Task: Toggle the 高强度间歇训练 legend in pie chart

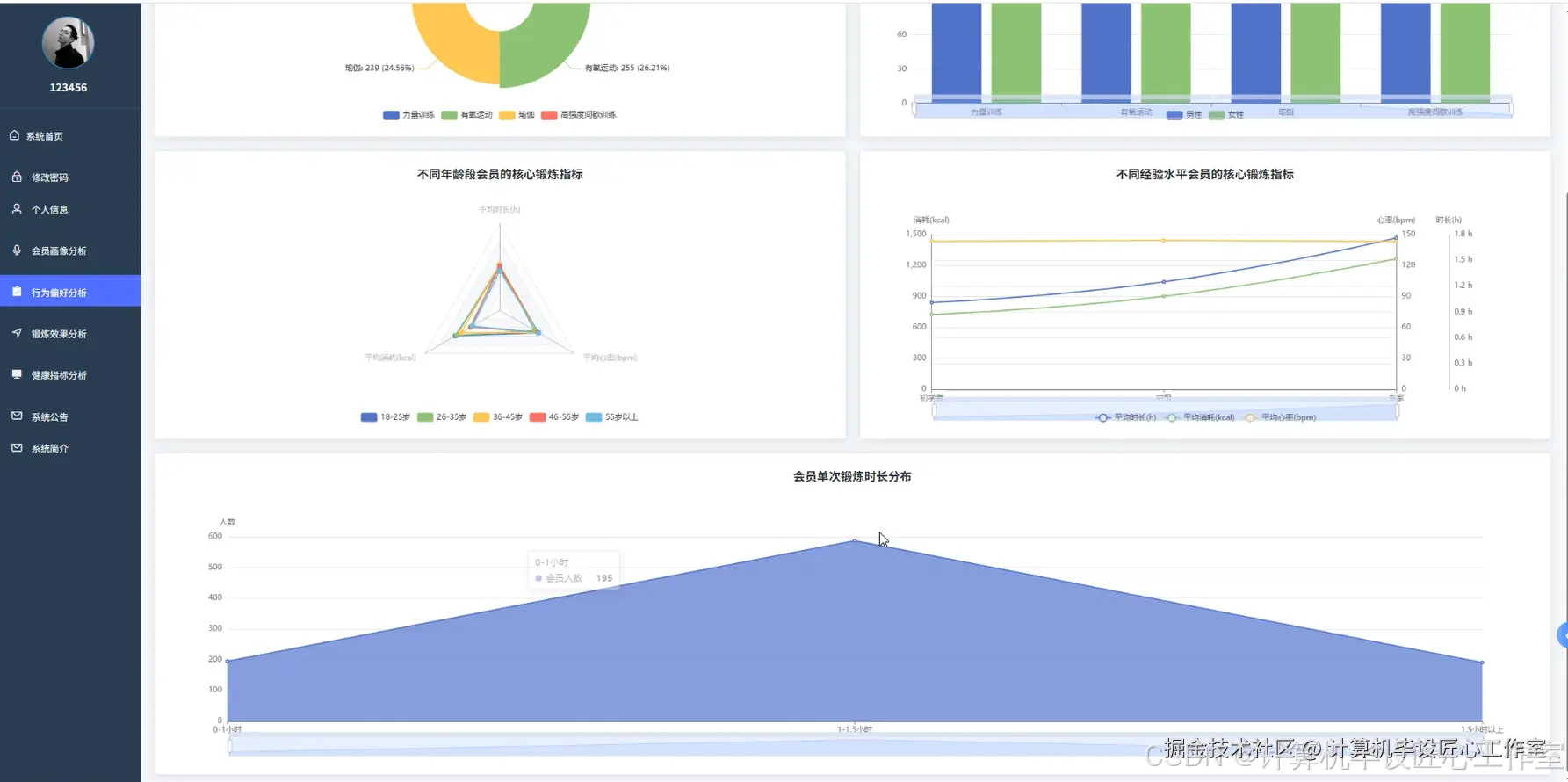Action: tap(579, 115)
